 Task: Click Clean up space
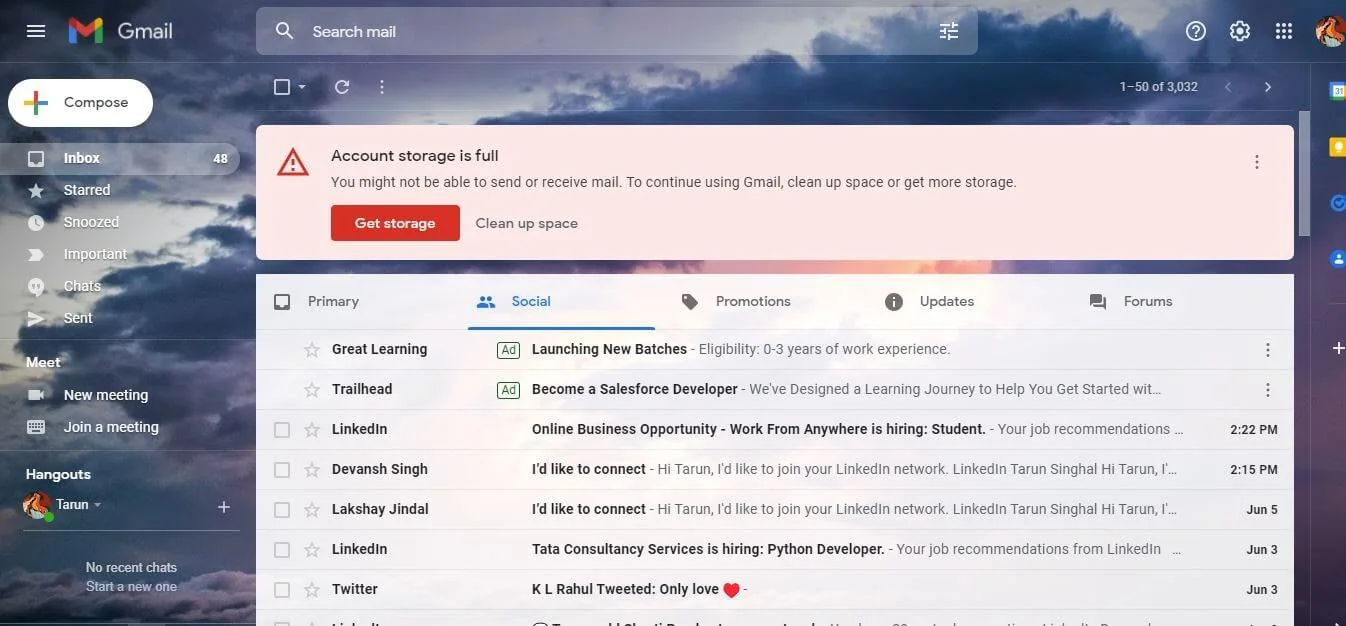click(526, 223)
